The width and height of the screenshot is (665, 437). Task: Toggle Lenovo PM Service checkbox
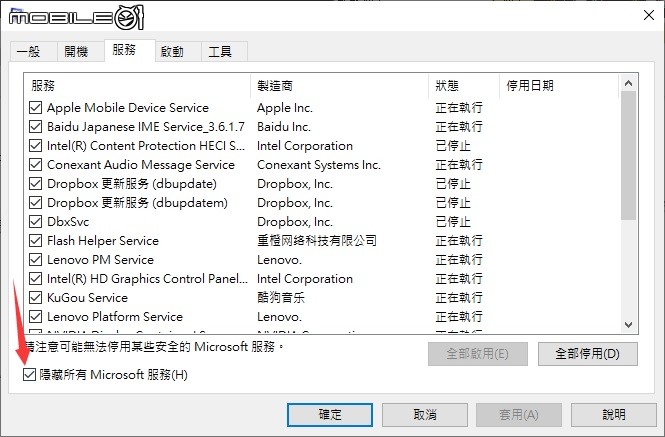click(36, 260)
